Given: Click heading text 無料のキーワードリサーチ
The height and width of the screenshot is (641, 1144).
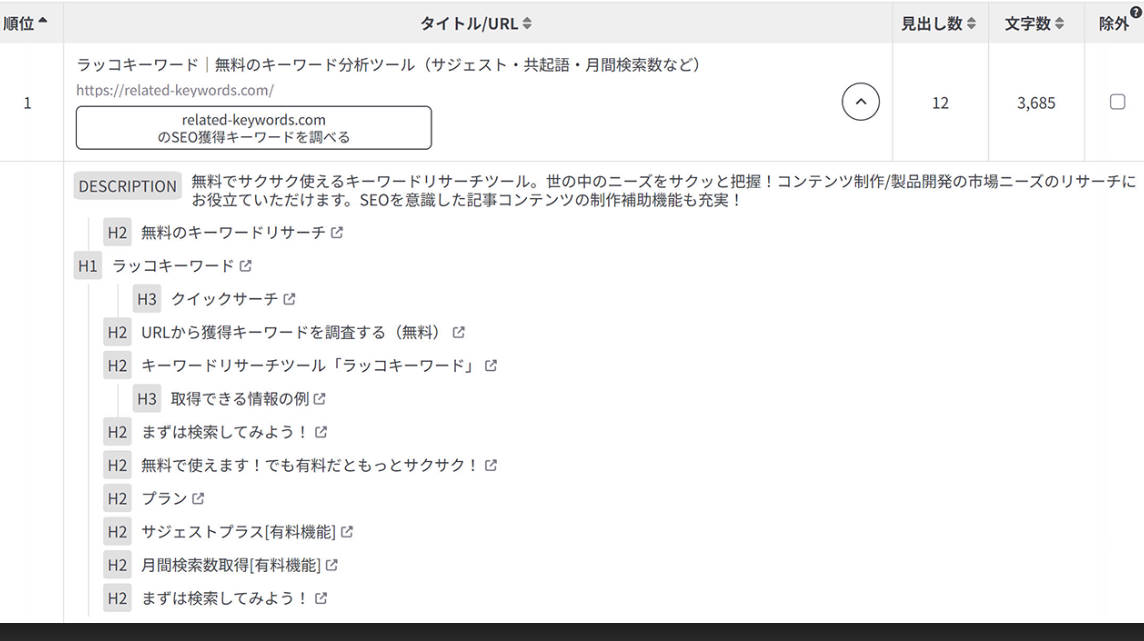Looking at the screenshot, I should (233, 233).
